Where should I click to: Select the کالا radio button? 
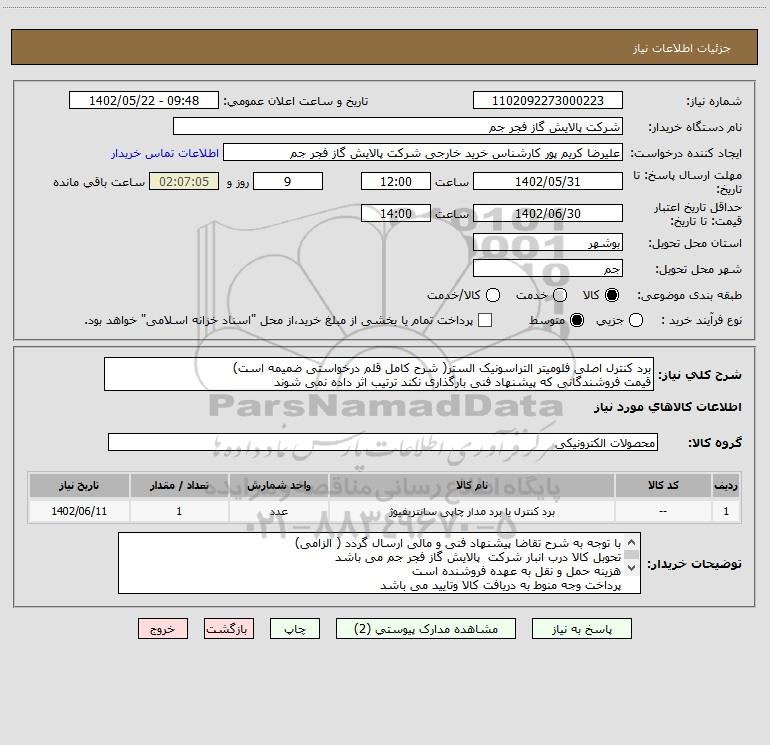(x=612, y=295)
